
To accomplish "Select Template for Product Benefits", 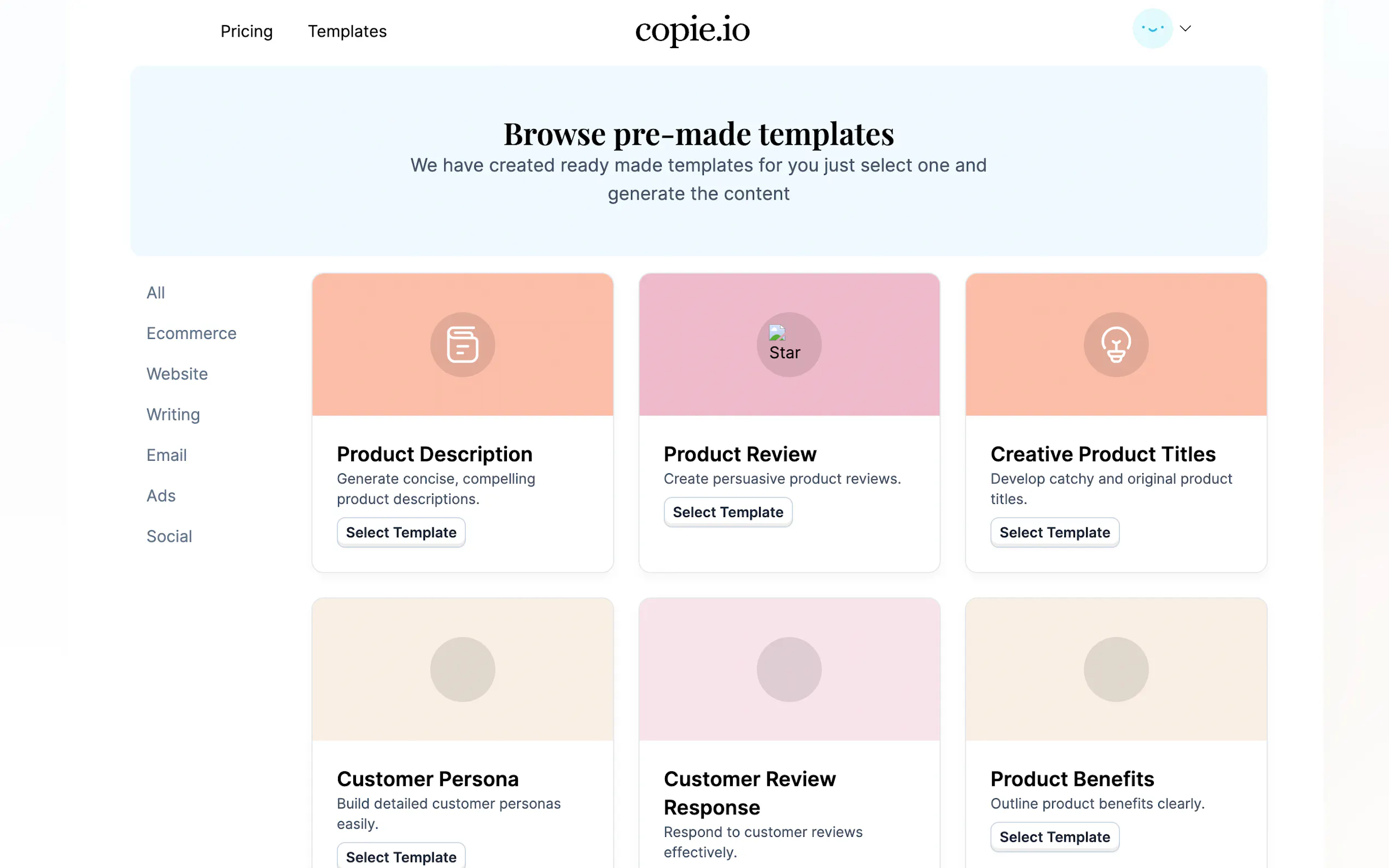I will [x=1054, y=837].
